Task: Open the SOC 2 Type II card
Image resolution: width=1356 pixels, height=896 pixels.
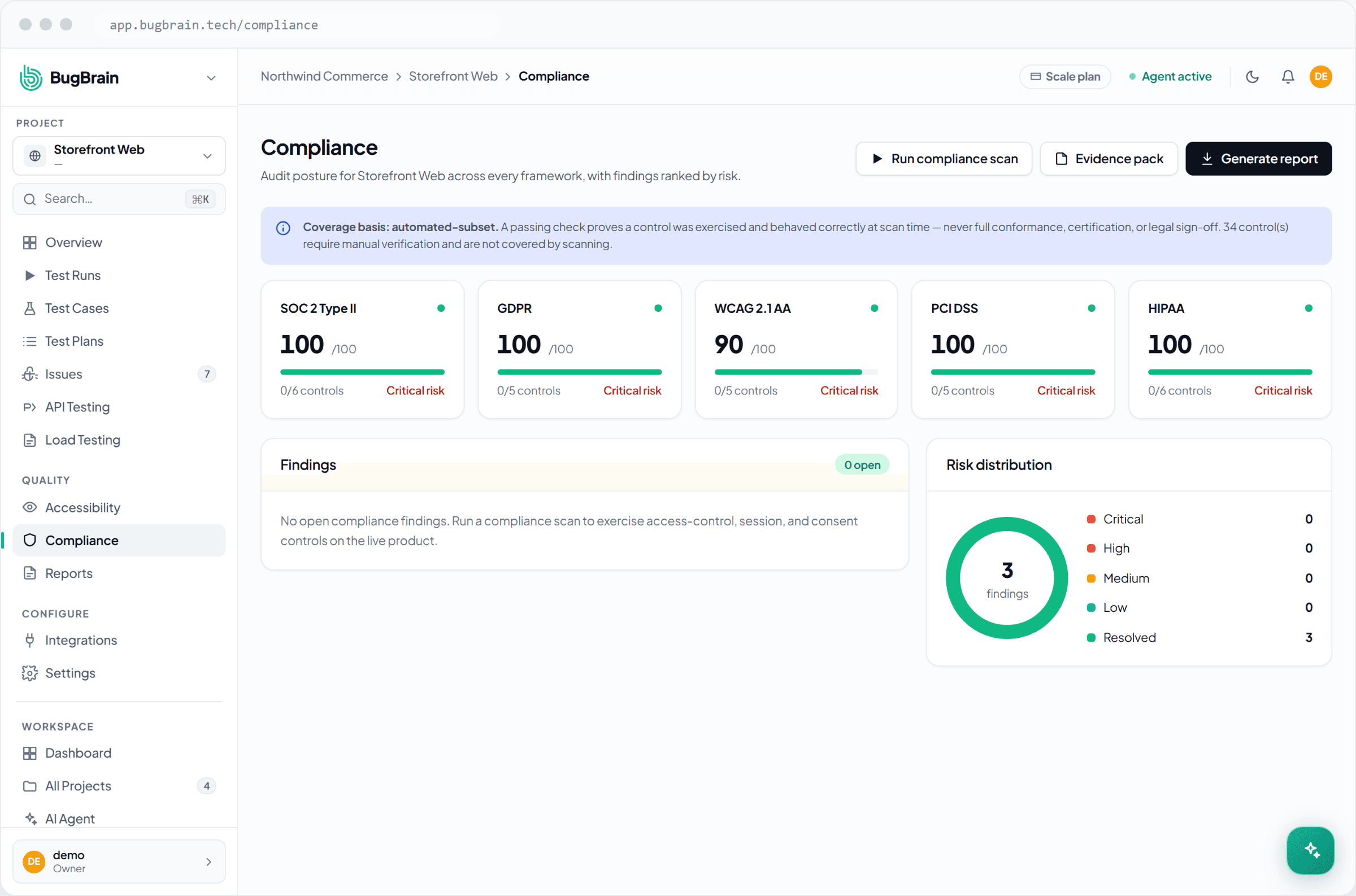Action: pos(362,349)
